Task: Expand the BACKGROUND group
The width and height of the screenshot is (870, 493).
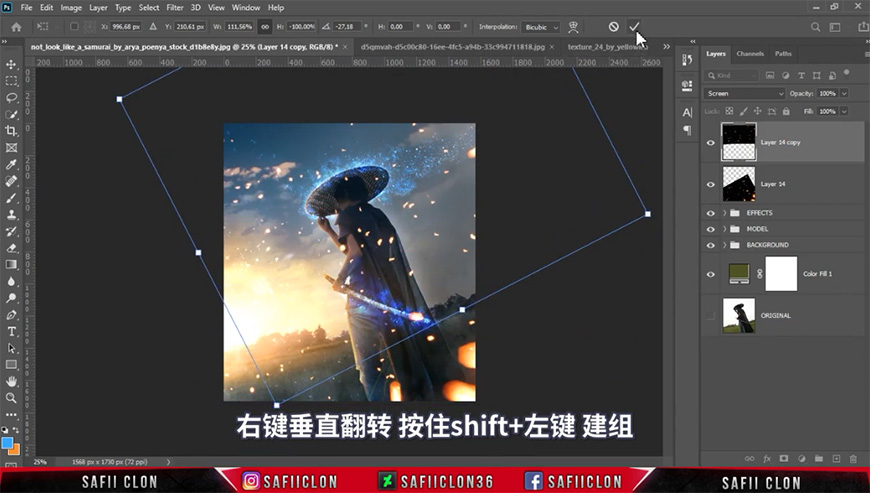Action: 725,245
